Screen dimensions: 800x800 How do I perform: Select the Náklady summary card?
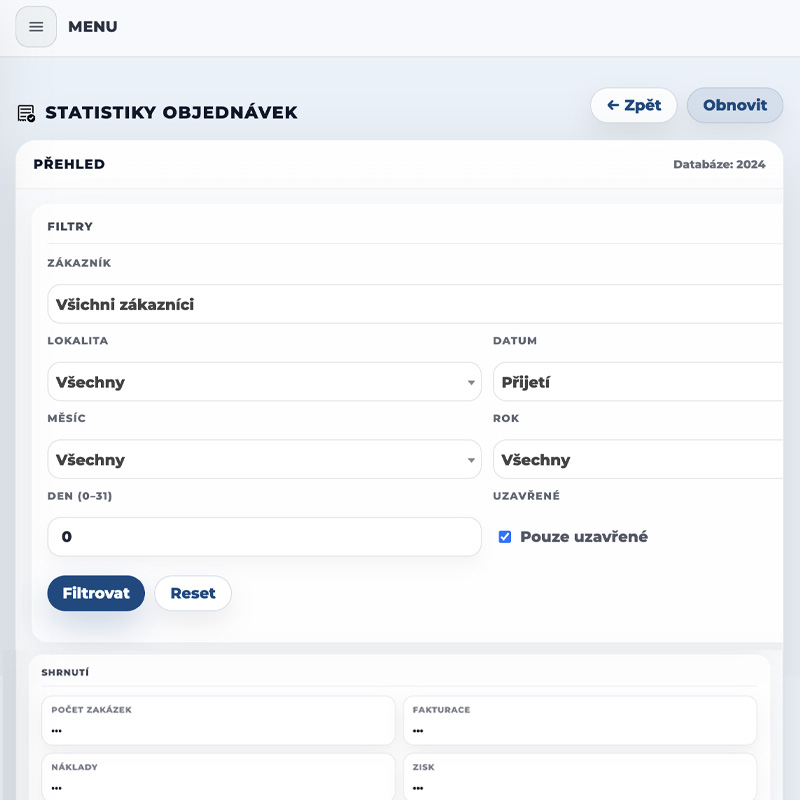pyautogui.click(x=218, y=778)
